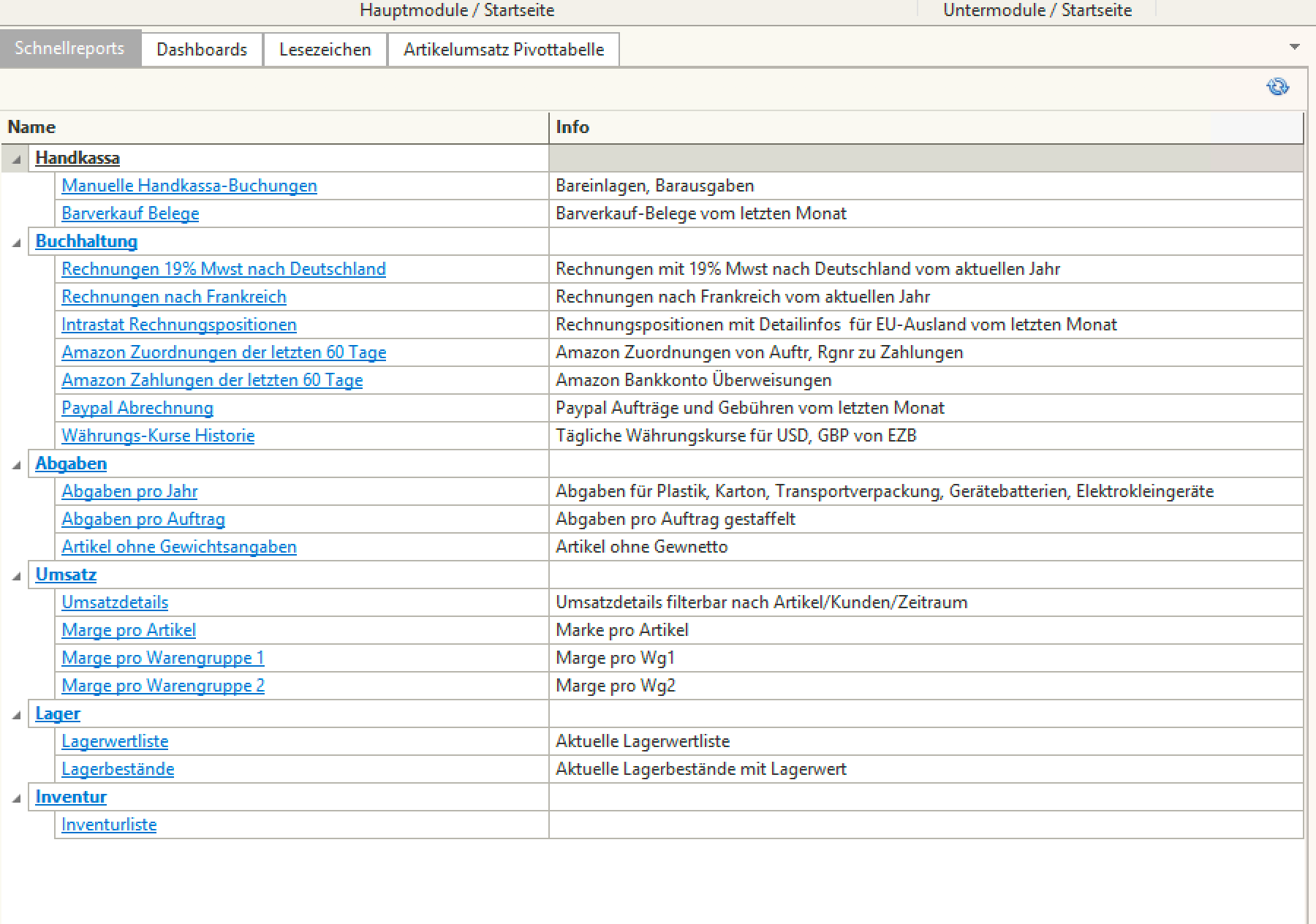The width and height of the screenshot is (1316, 924).
Task: Collapse the Lager group
Action: pyautogui.click(x=16, y=714)
